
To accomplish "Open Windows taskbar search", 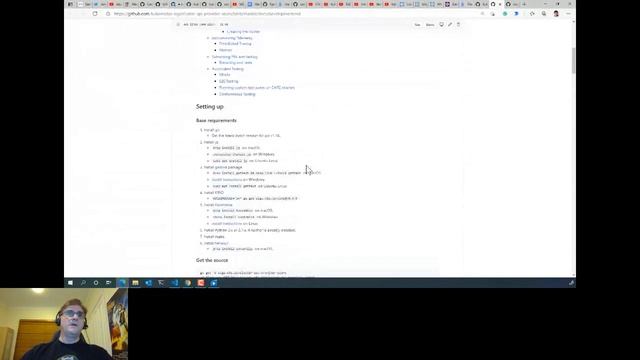I will coord(83,282).
